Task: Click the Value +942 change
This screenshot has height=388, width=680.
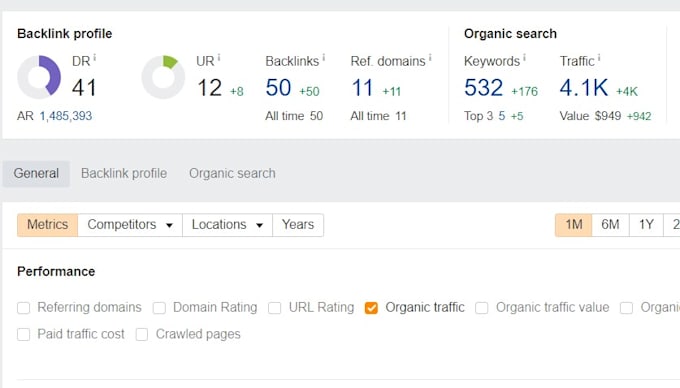Action: [x=639, y=116]
